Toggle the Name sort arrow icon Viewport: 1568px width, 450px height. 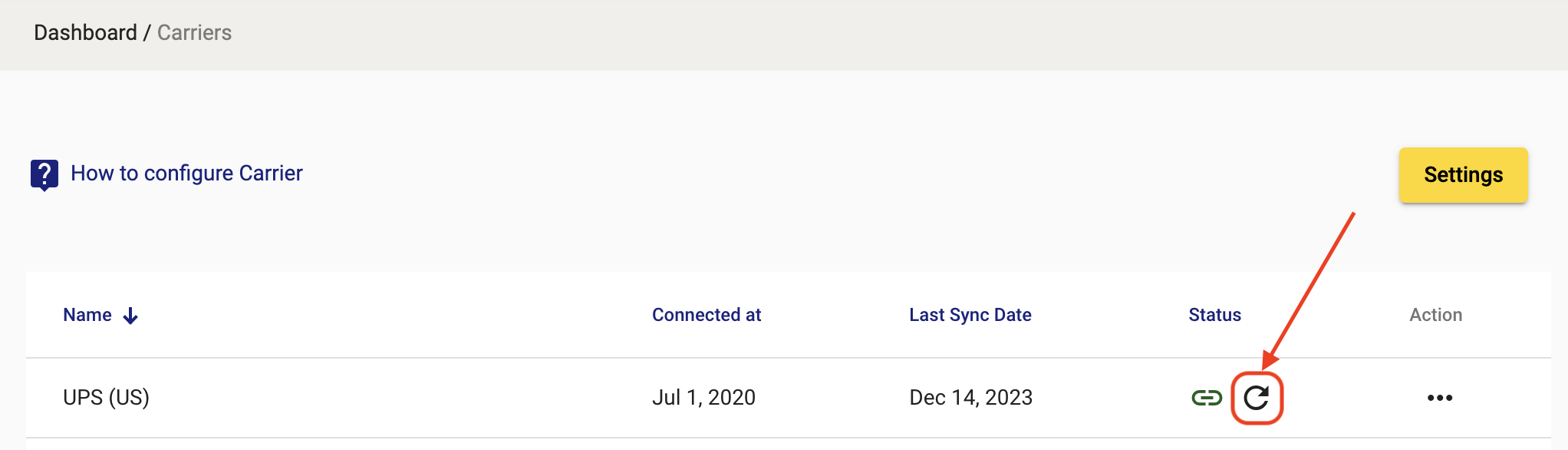130,316
